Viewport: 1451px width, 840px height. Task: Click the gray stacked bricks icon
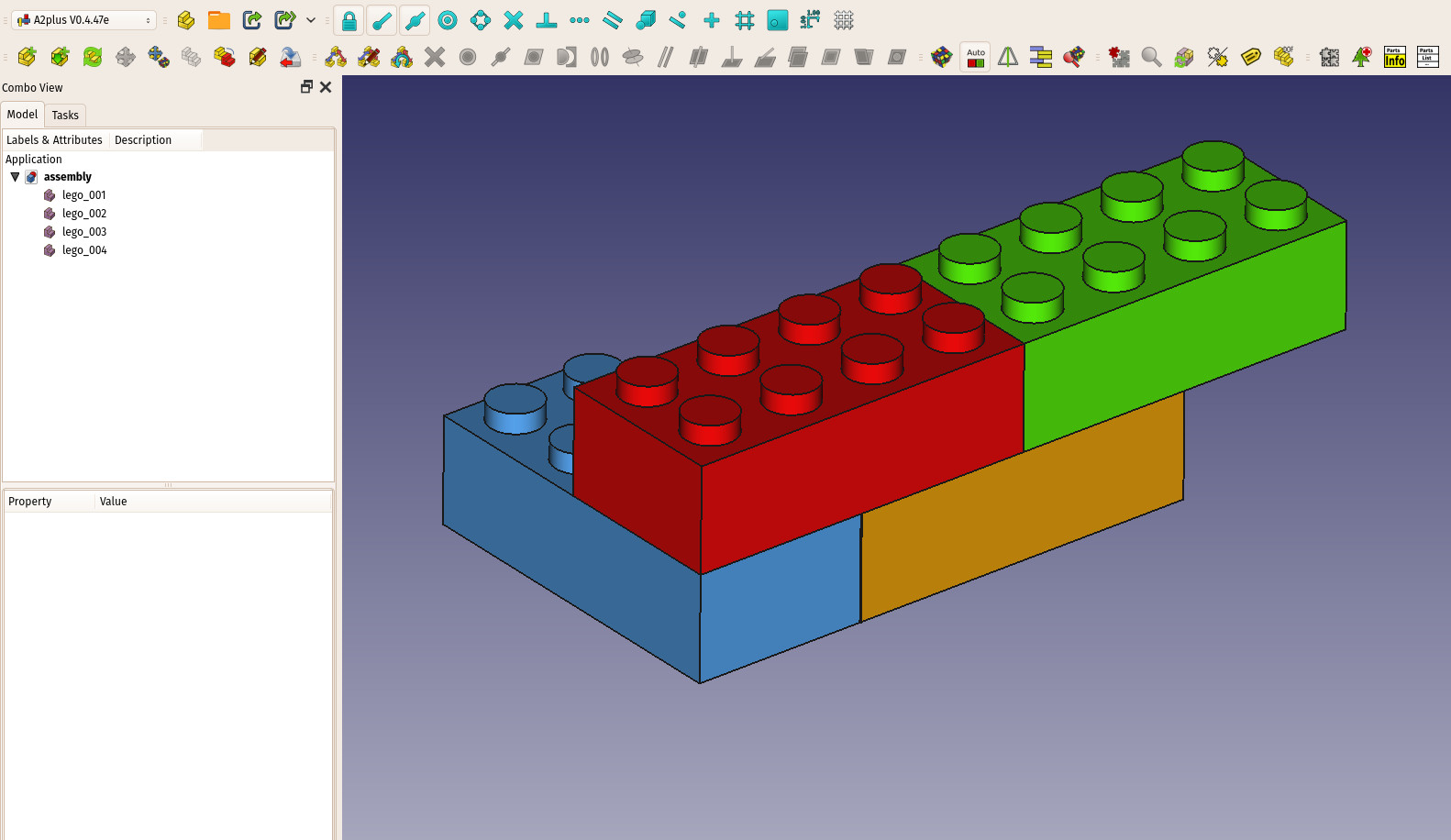tap(192, 57)
